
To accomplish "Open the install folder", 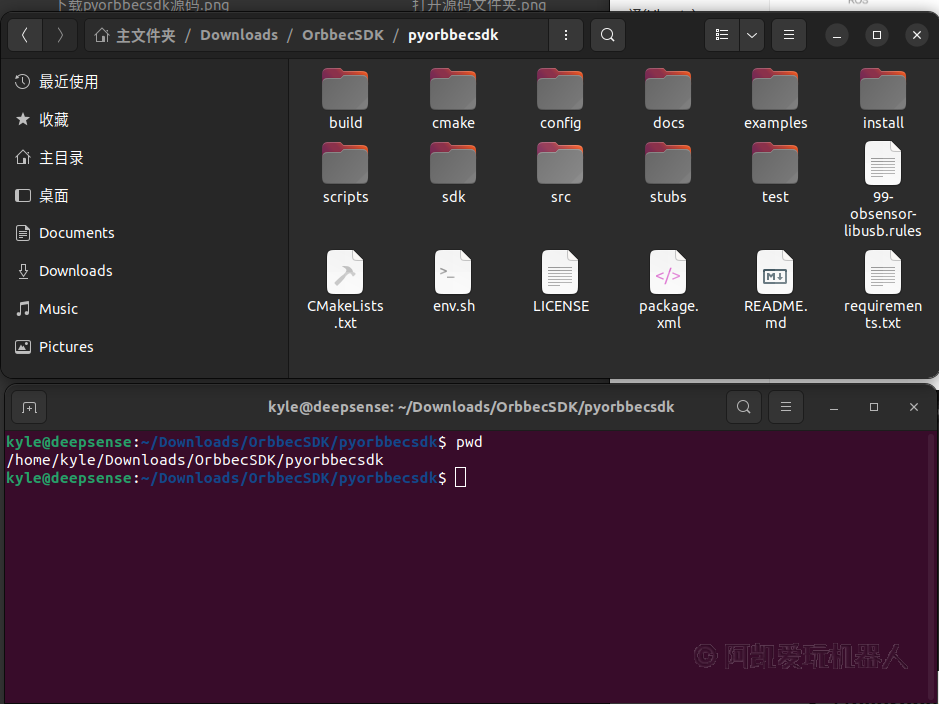I will click(x=883, y=100).
